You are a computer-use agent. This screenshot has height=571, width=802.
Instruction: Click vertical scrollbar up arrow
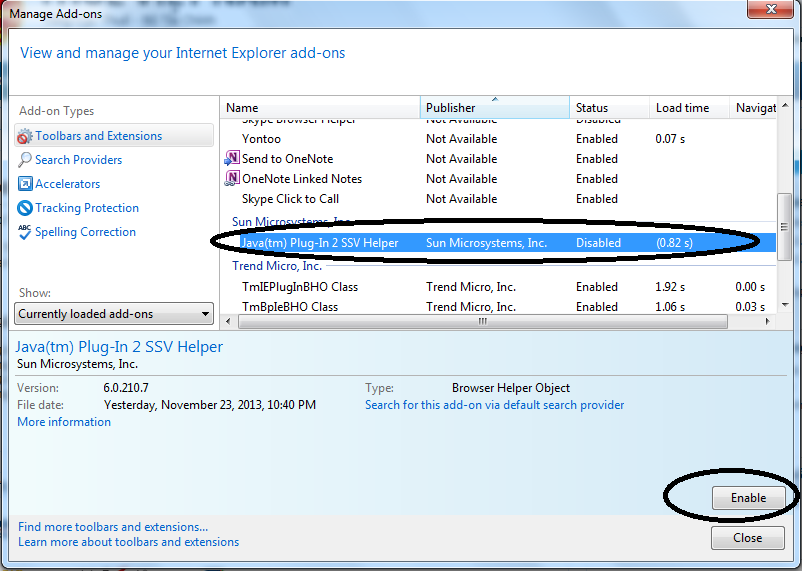click(785, 105)
